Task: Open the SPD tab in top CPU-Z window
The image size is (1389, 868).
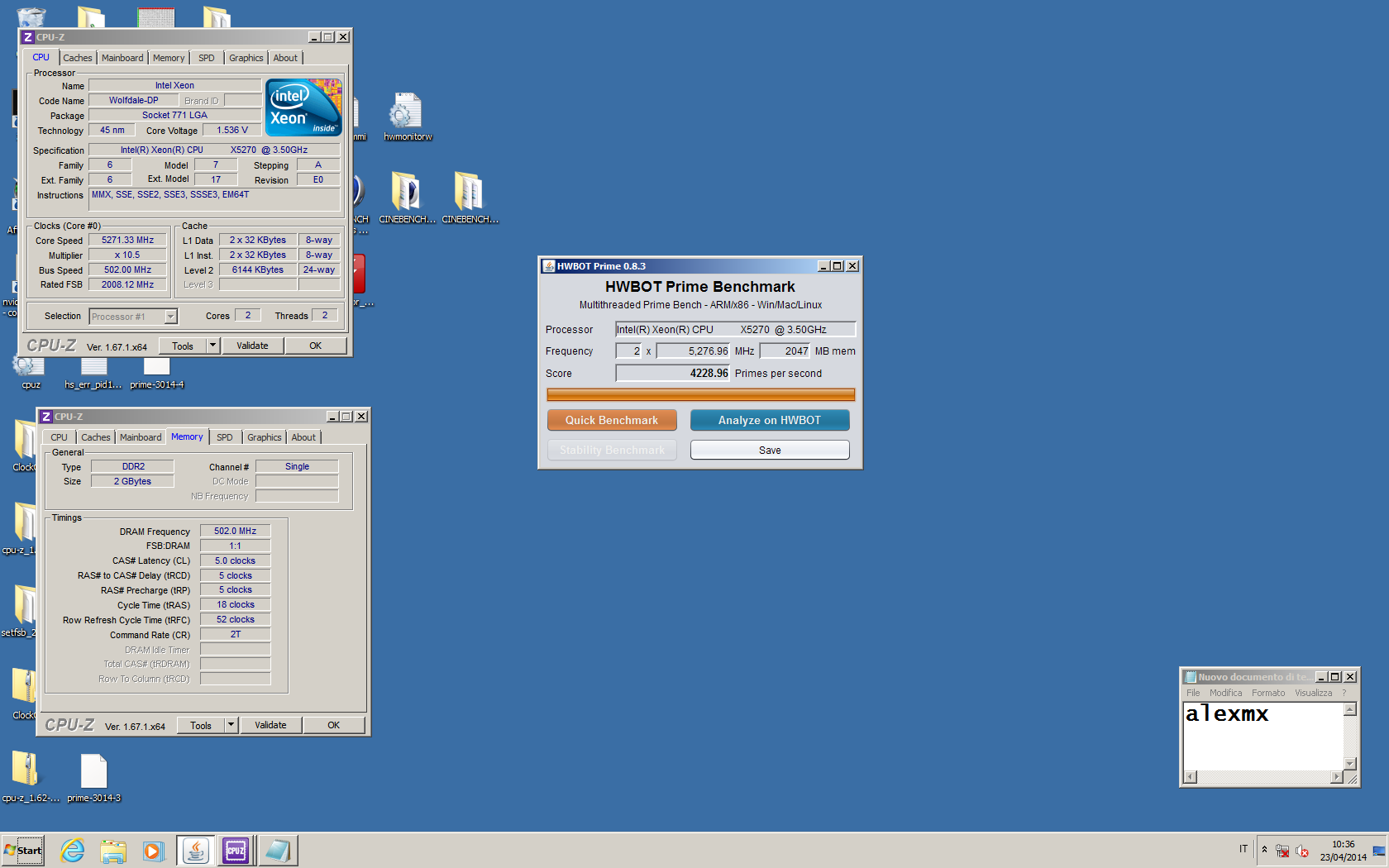Action: pyautogui.click(x=207, y=58)
